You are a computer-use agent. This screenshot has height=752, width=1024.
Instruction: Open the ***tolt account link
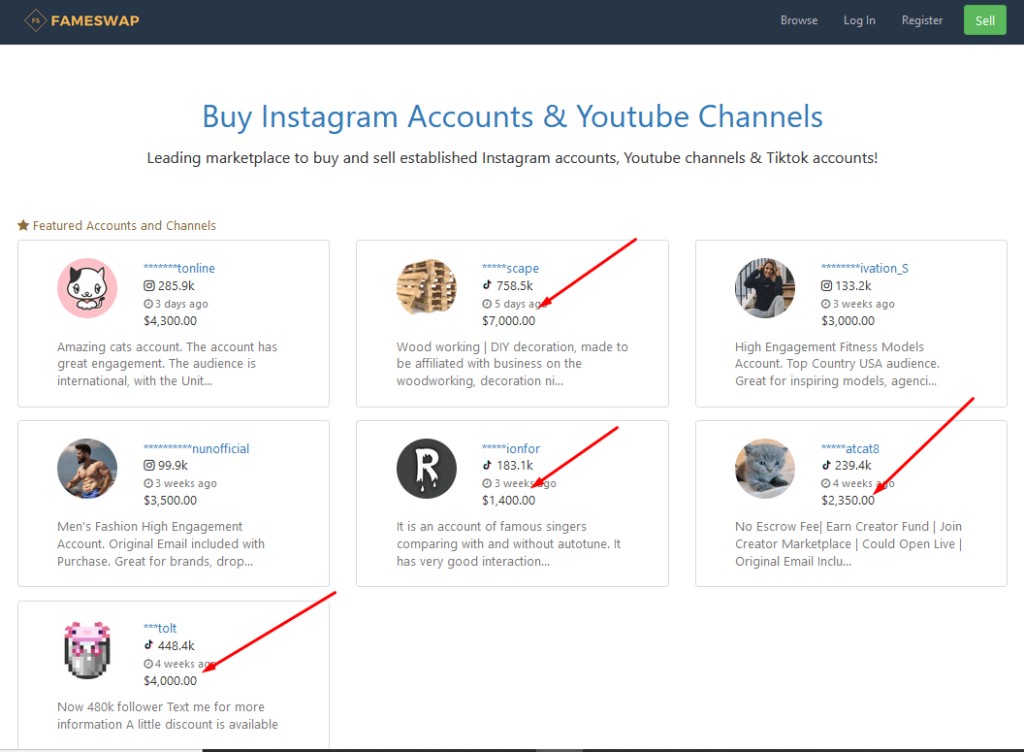click(160, 629)
